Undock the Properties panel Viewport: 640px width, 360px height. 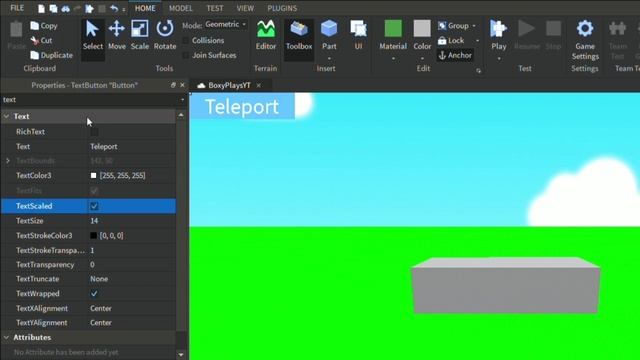(173, 85)
